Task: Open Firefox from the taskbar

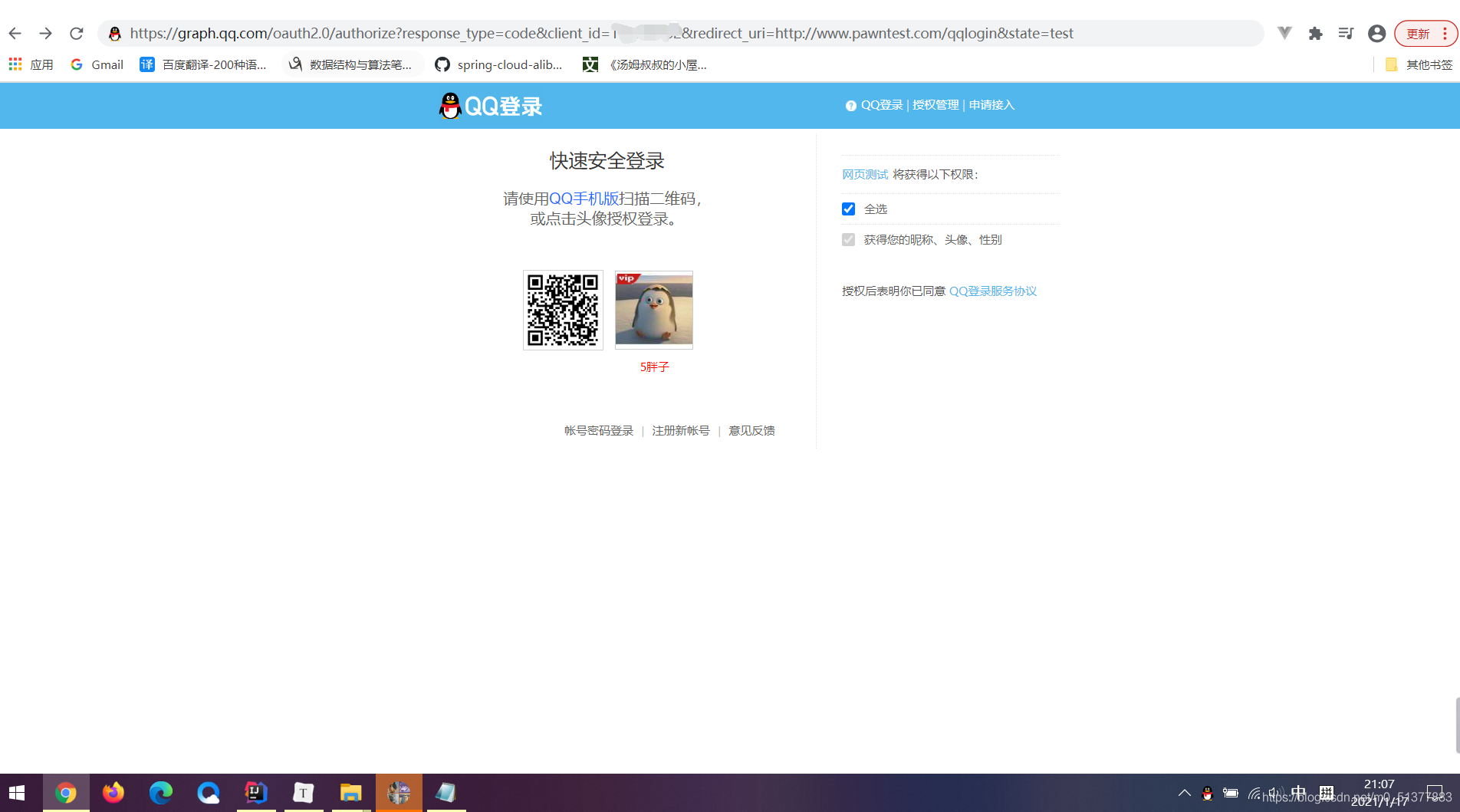Action: click(x=113, y=793)
